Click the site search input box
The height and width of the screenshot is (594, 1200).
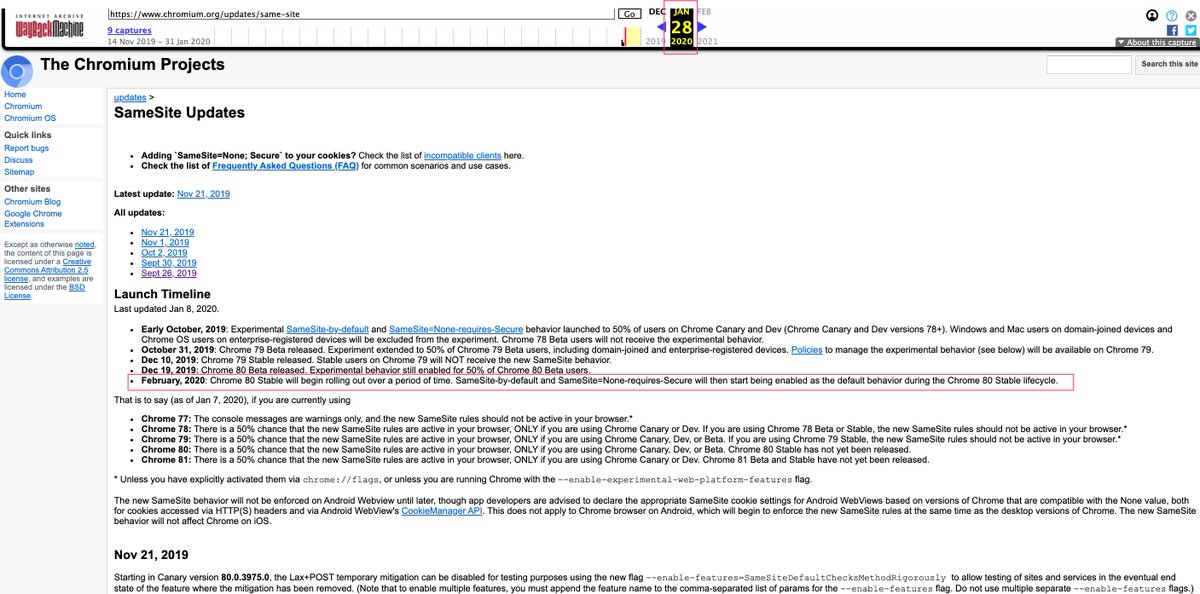(1089, 64)
